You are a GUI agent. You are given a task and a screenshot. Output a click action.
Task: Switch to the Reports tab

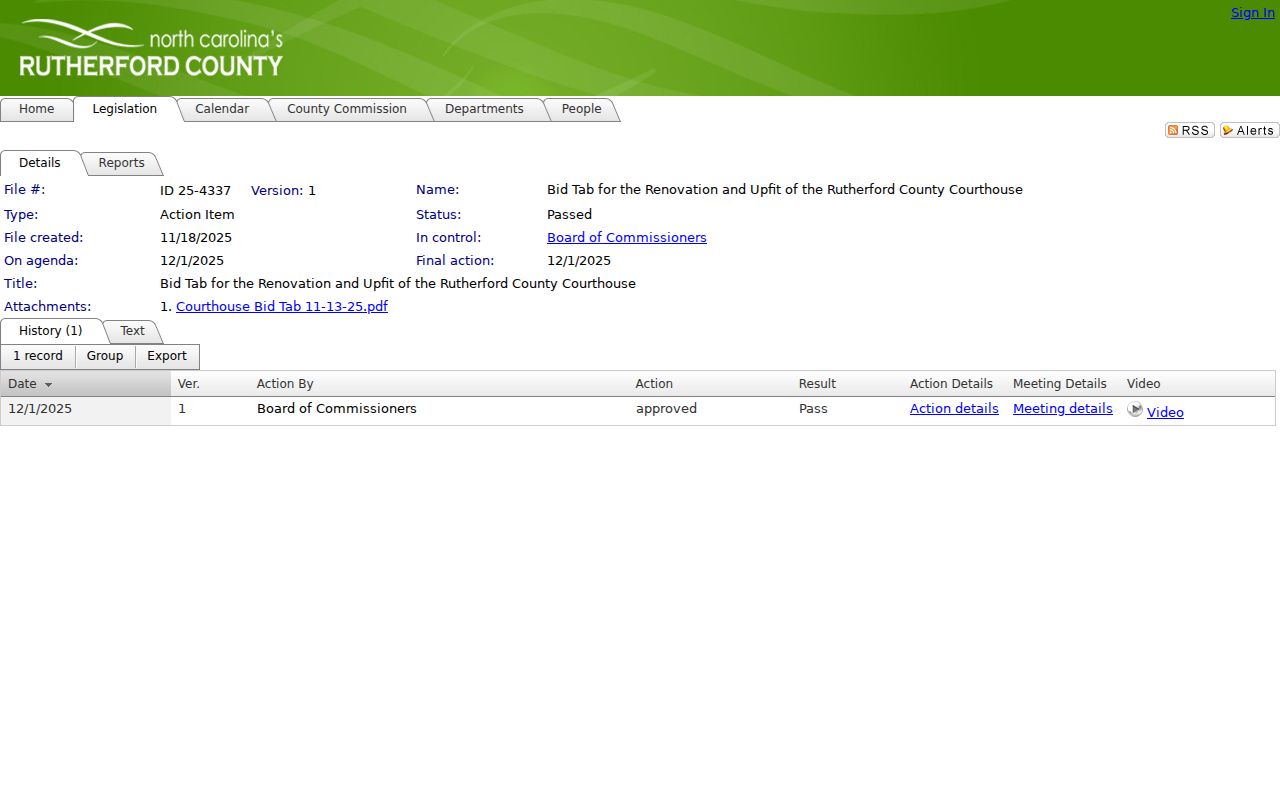[x=121, y=163]
